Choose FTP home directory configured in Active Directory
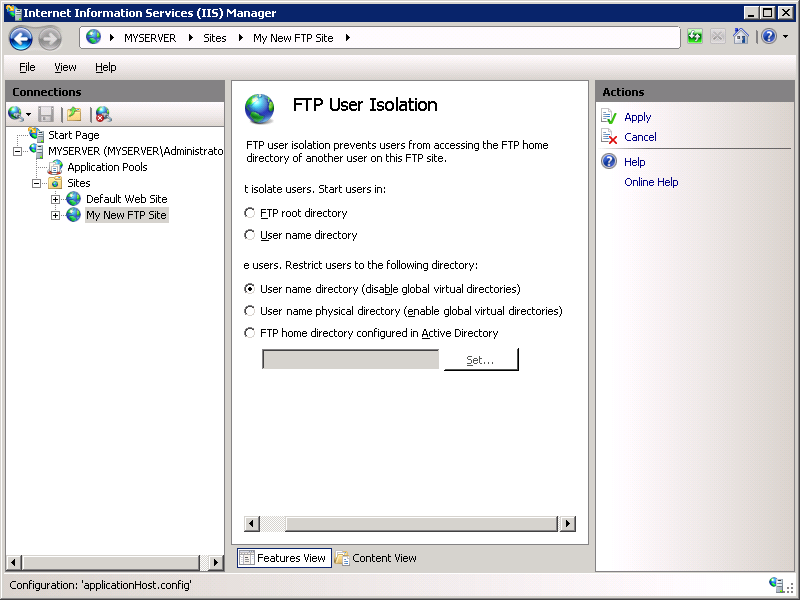The width and height of the screenshot is (800, 600). coord(249,333)
